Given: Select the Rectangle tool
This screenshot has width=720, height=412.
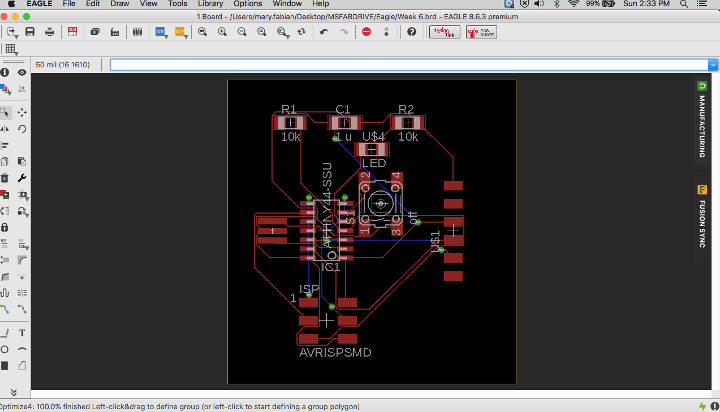Looking at the screenshot, I should click(5, 366).
